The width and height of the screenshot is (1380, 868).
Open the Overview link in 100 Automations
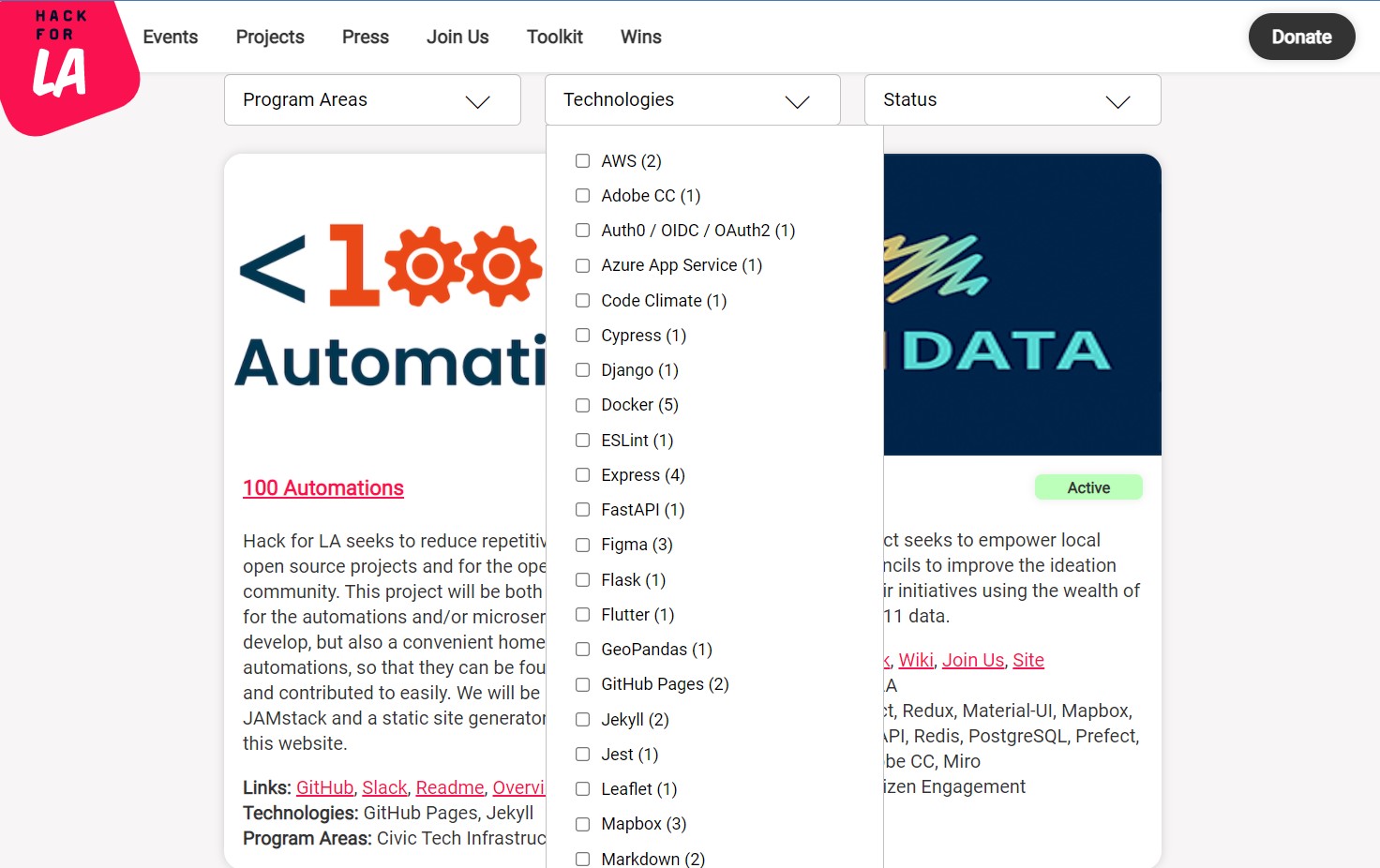518,787
